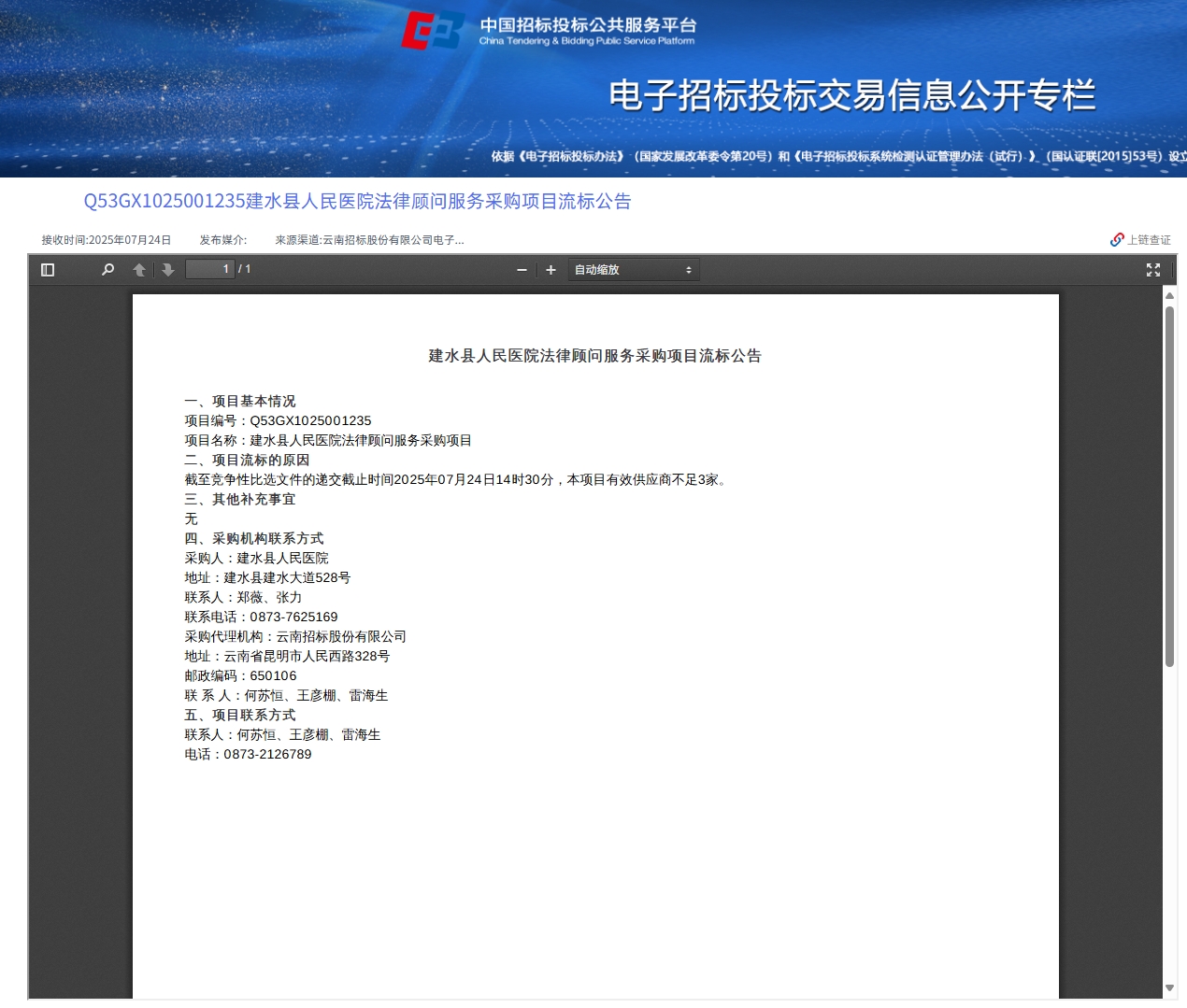
Task: Switch to presentation mode (fullscreen icon)
Action: 1153,270
